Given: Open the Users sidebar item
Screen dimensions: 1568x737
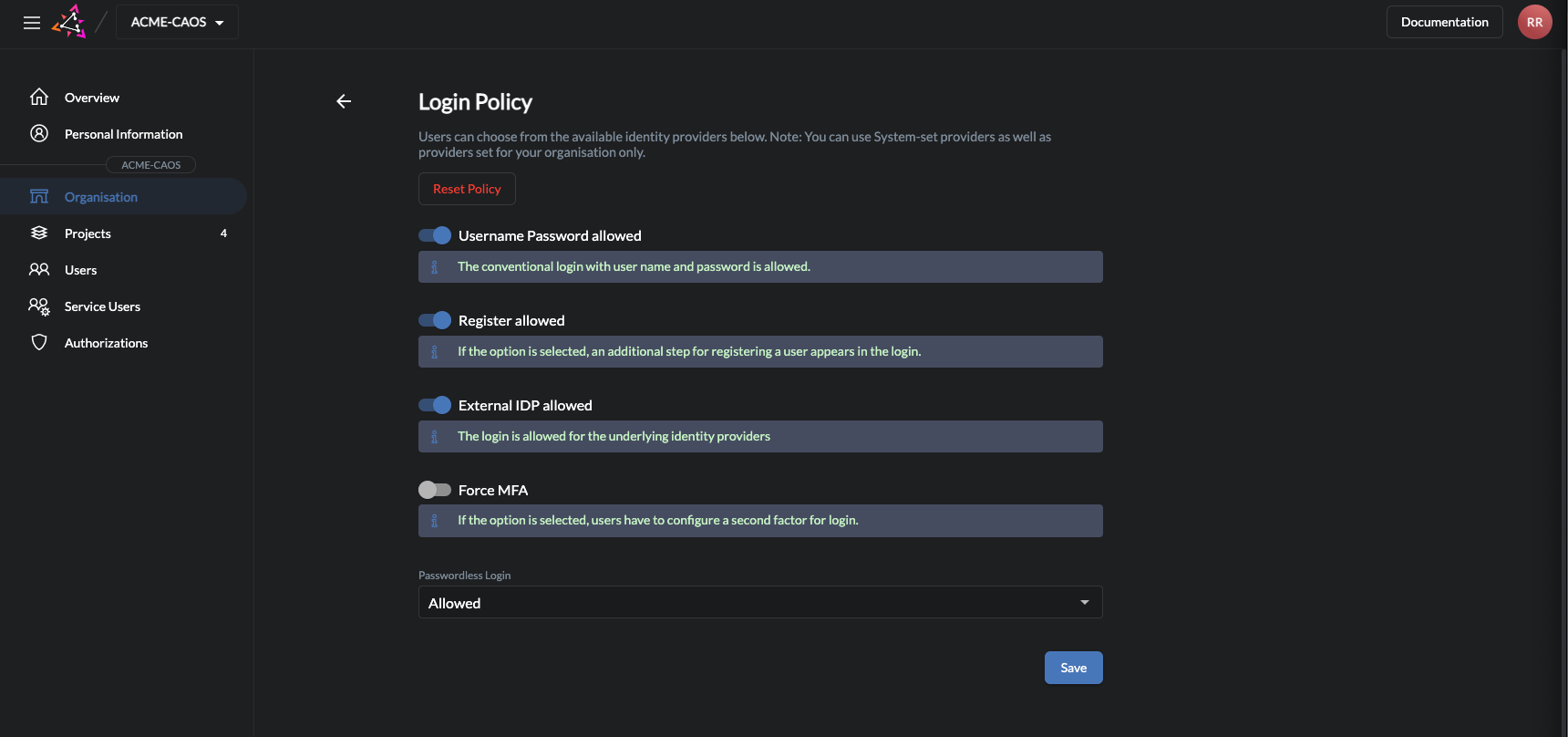Looking at the screenshot, I should coord(80,270).
